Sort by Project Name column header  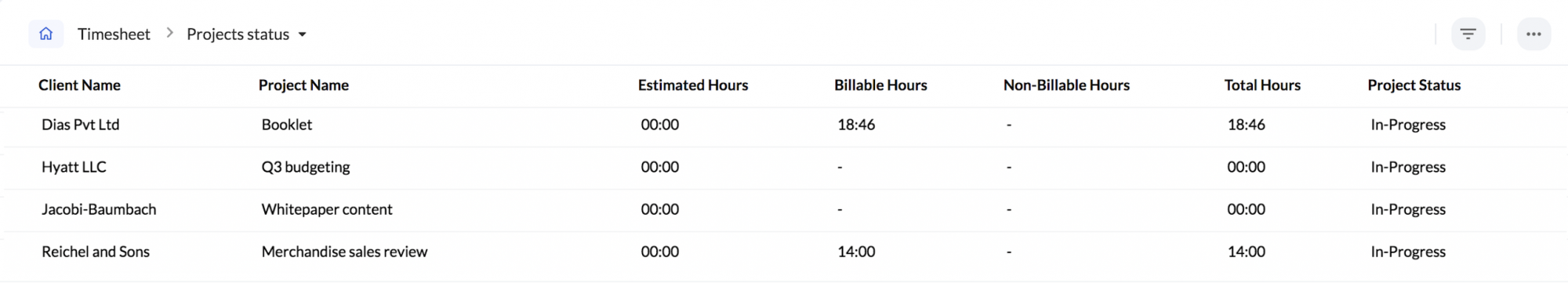click(303, 85)
